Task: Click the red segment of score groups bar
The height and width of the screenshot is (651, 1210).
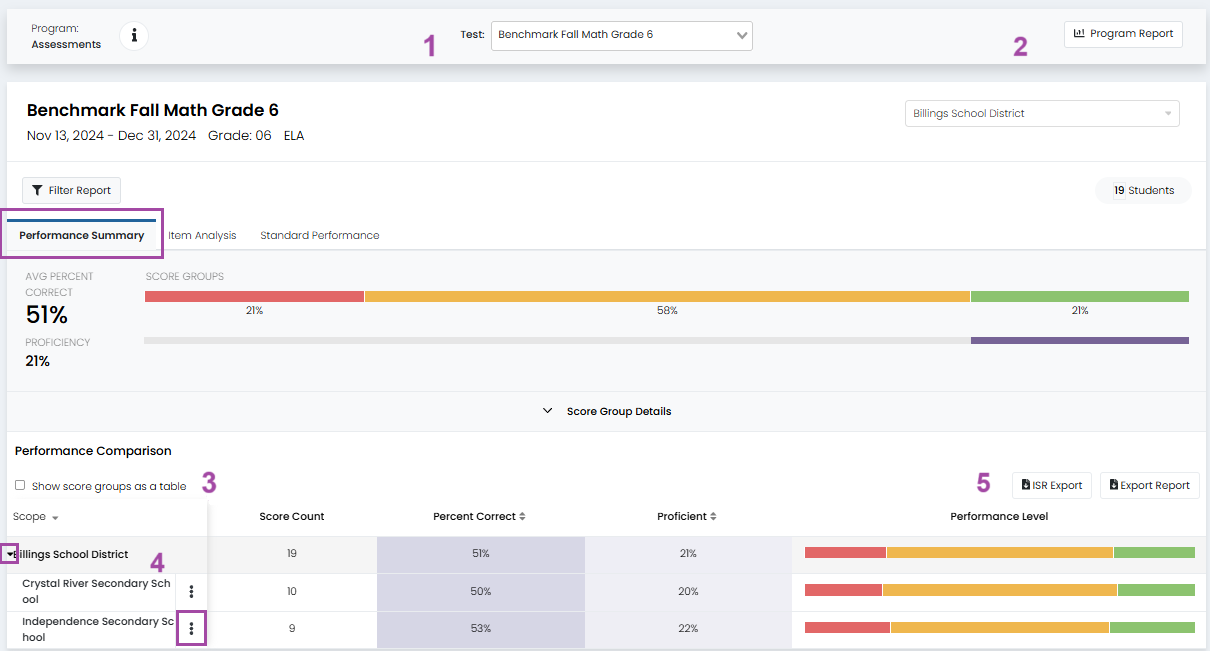Action: [254, 297]
